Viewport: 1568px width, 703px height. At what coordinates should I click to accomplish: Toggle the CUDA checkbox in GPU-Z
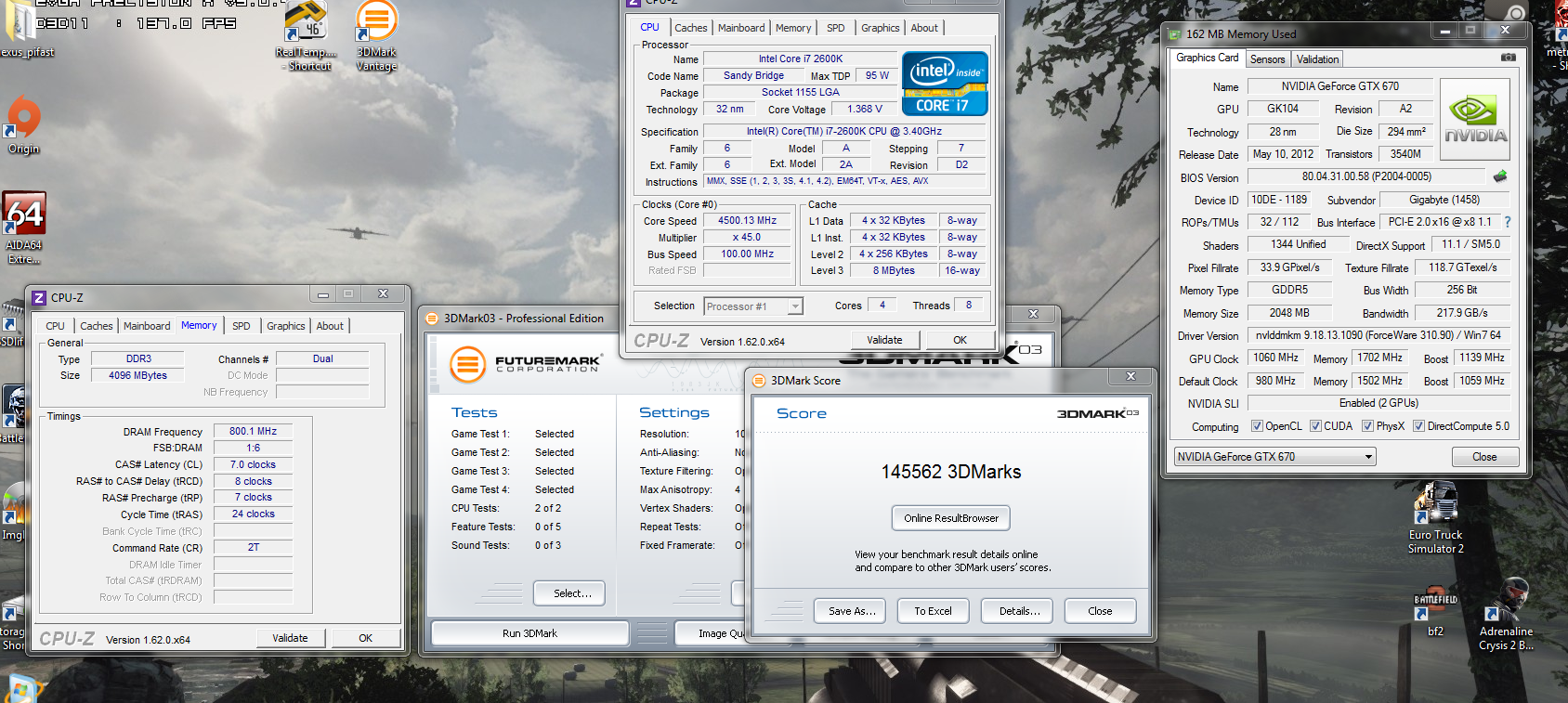[x=1315, y=426]
